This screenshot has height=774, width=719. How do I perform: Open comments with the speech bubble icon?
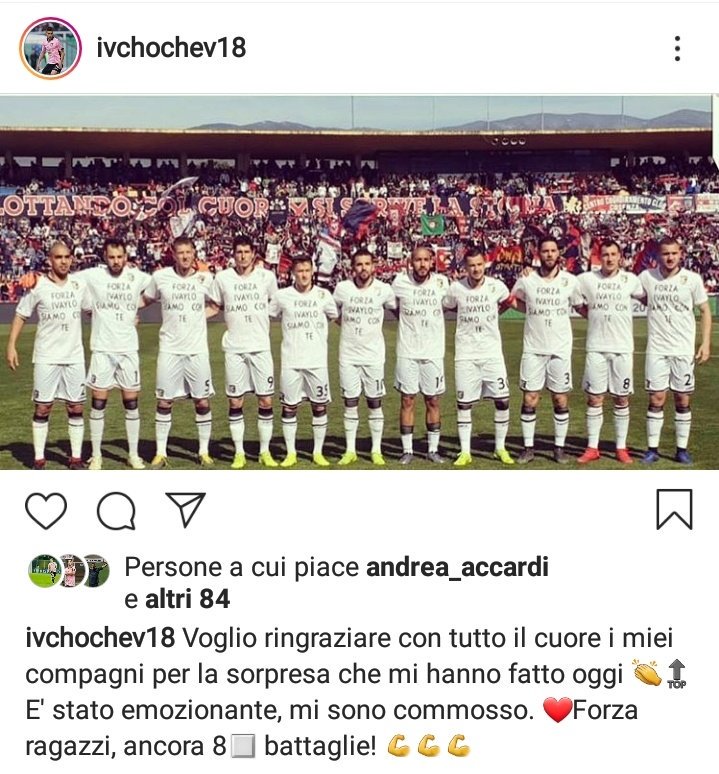point(116,510)
